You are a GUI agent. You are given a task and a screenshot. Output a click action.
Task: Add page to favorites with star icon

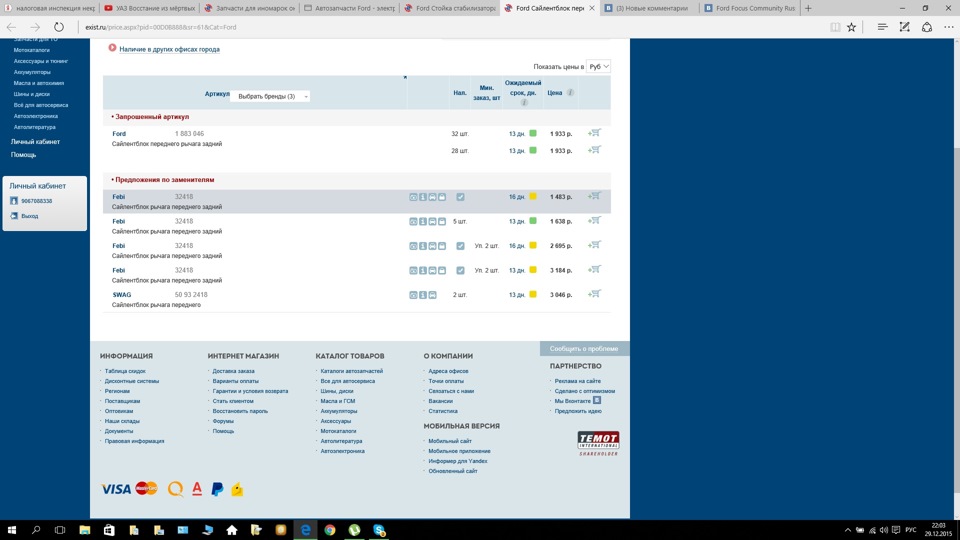[x=852, y=27]
